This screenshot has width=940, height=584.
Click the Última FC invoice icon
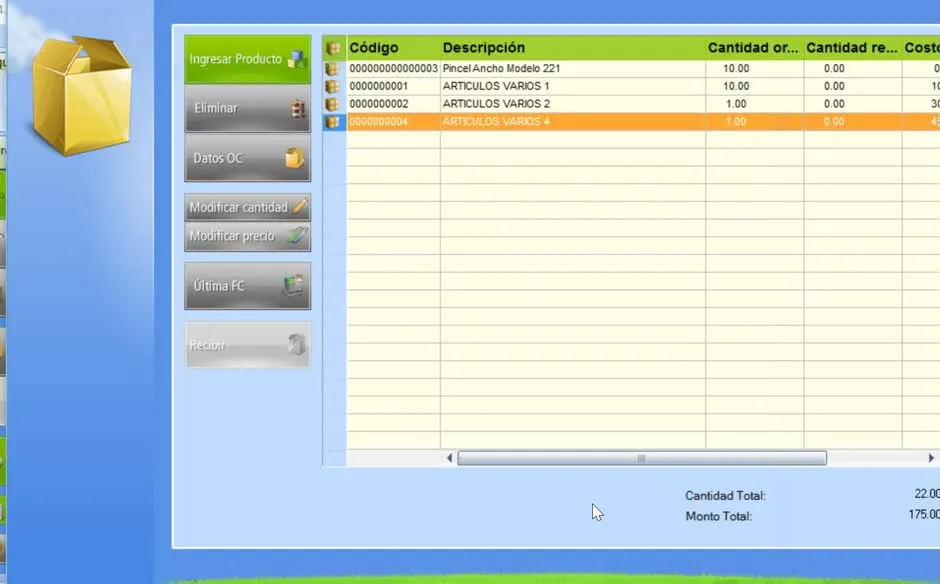(x=294, y=286)
